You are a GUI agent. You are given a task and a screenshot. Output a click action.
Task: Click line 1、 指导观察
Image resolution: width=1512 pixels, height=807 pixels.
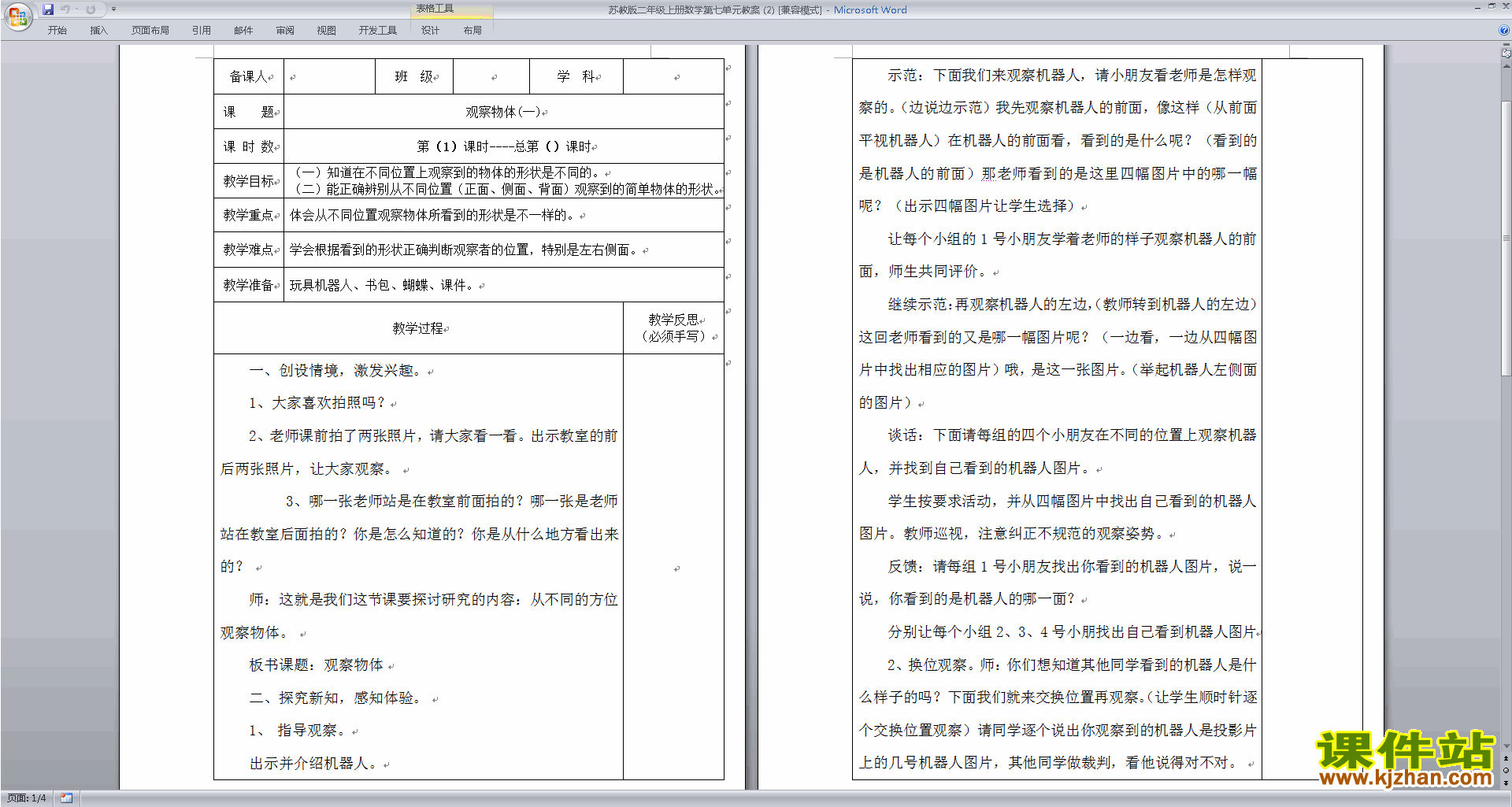pos(298,731)
